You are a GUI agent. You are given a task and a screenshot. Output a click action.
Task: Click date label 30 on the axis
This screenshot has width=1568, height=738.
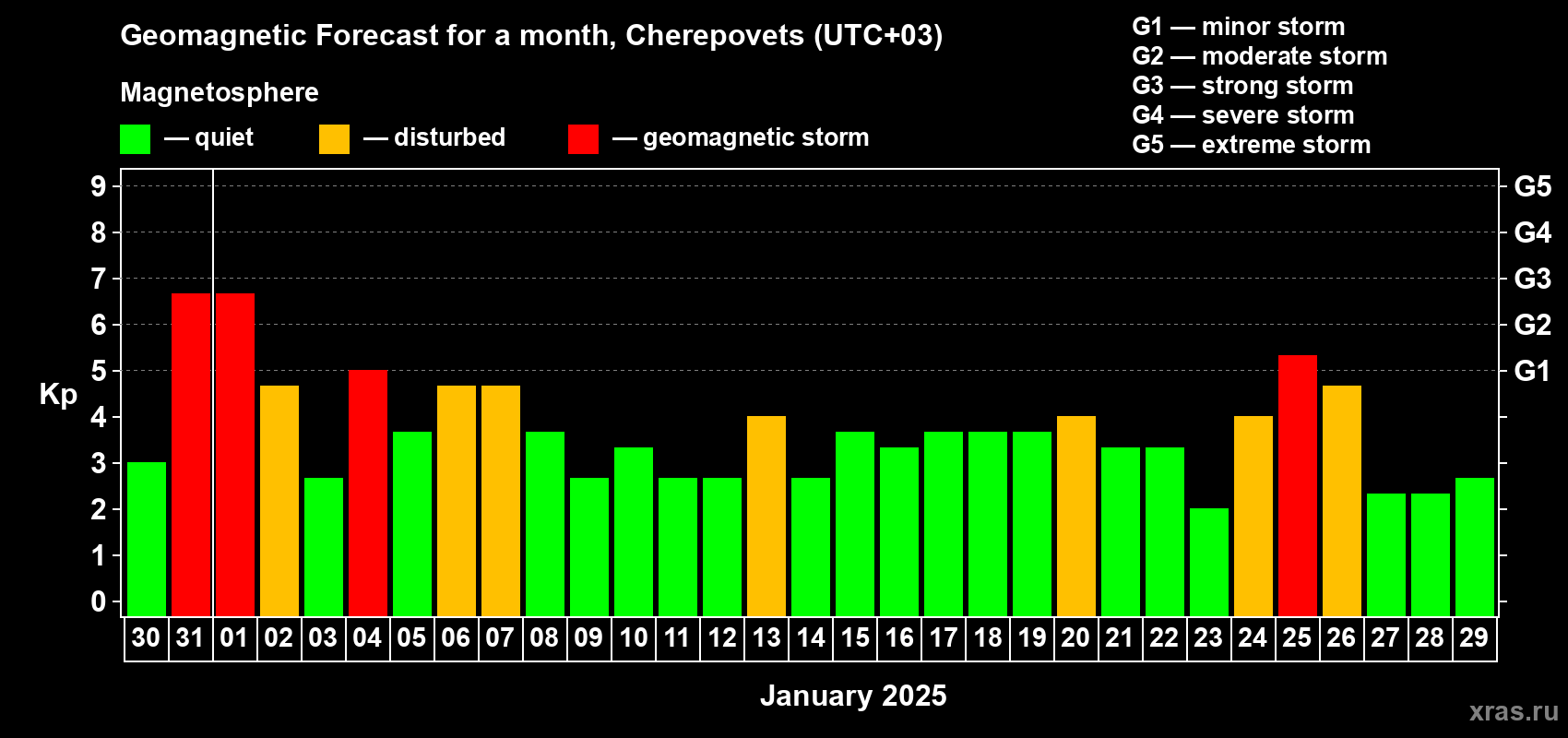coord(146,637)
